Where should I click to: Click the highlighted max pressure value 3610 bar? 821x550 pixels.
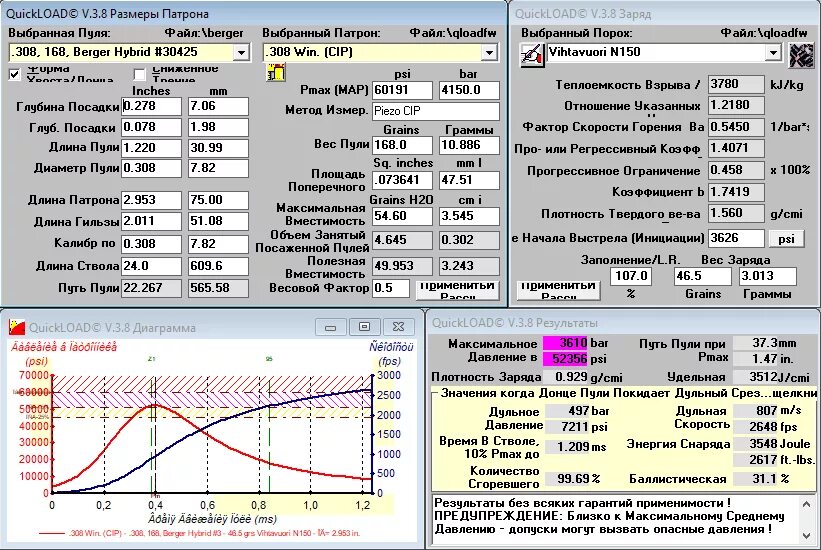[564, 343]
